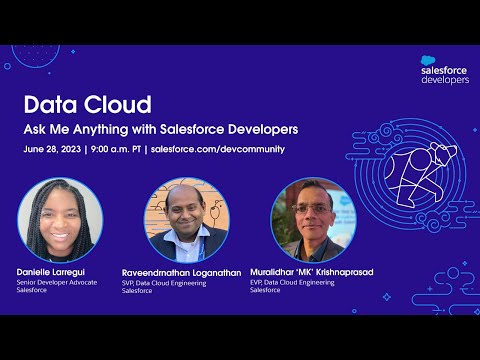Click Danielle Larregui's circular photo
The width and height of the screenshot is (480, 360).
60,220
